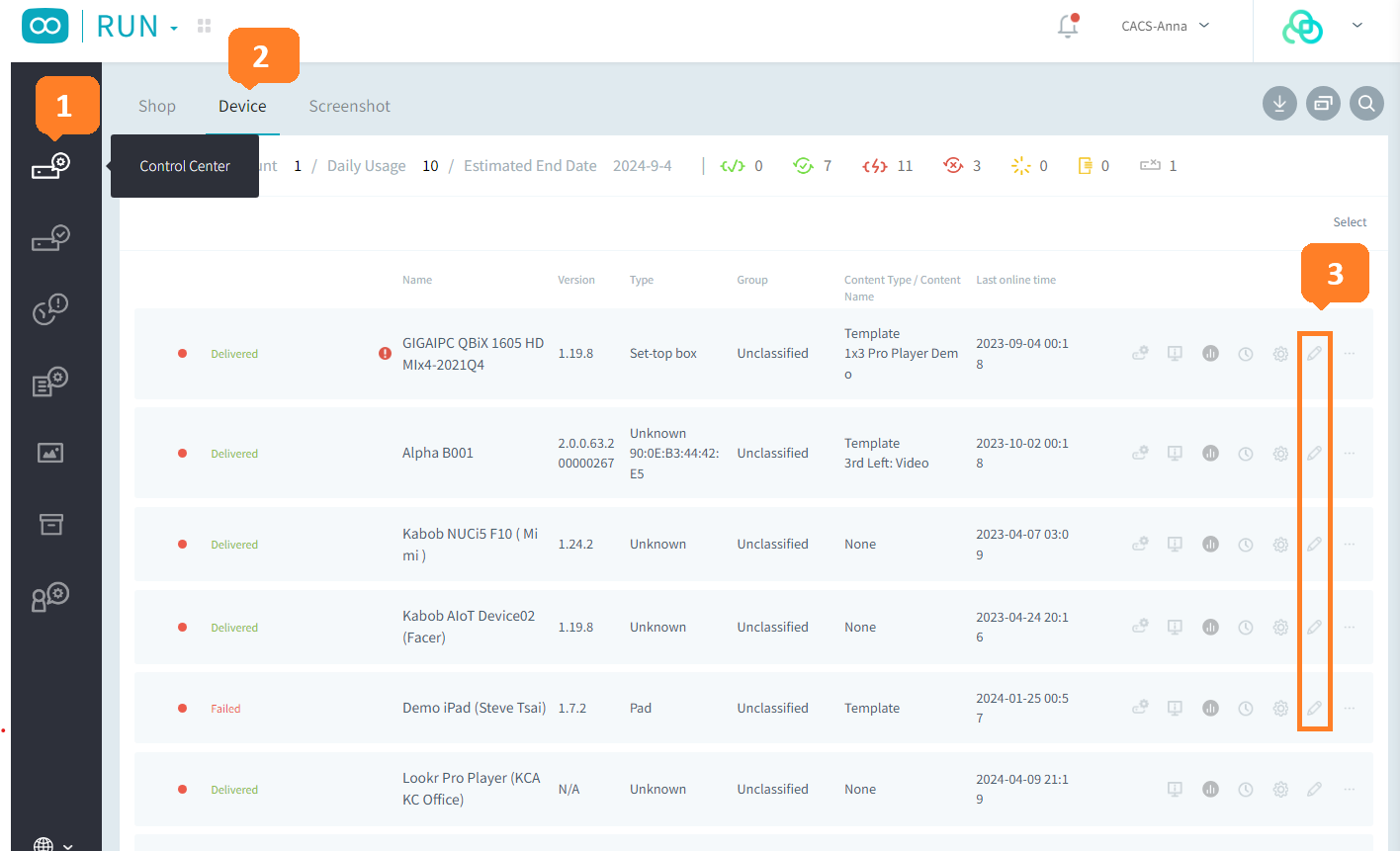Open the schedule clock icon for Alpha B001
The height and width of the screenshot is (851, 1400).
tap(1246, 454)
